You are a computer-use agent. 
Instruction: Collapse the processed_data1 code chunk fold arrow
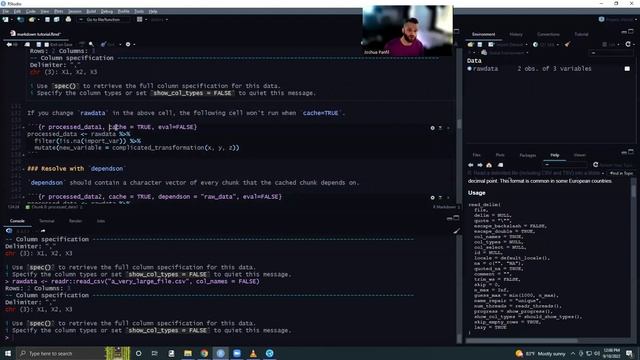[x=23, y=127]
